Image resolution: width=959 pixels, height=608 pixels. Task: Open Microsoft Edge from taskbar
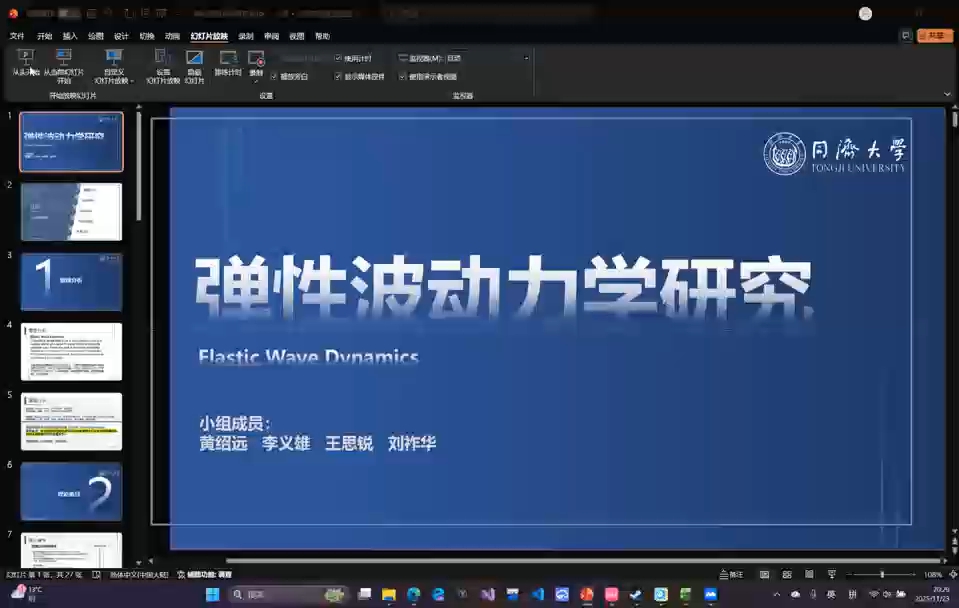(413, 595)
